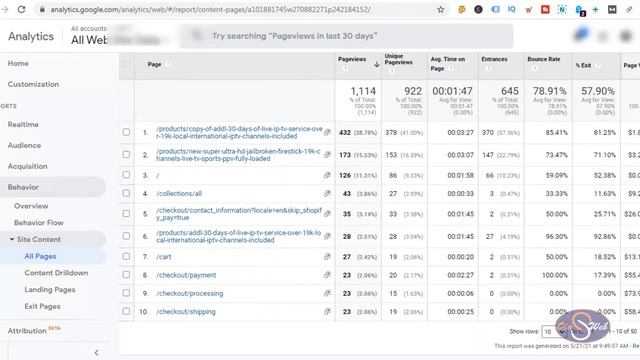Image resolution: width=640 pixels, height=360 pixels.
Task: Open external link icon for contact_information row
Action: (x=327, y=213)
